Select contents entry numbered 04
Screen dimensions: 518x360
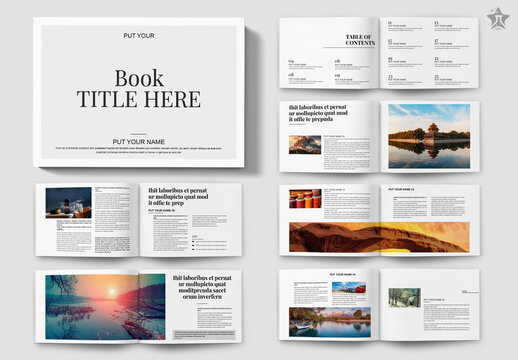(x=305, y=64)
